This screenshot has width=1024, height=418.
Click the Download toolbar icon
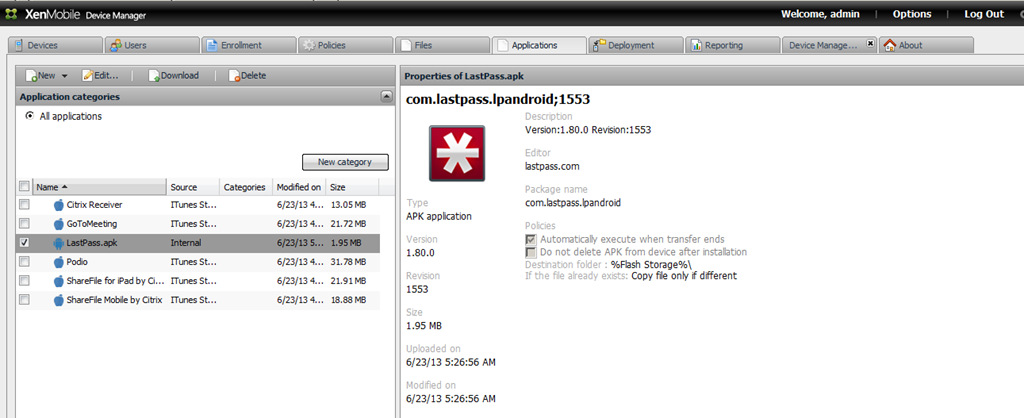click(x=154, y=76)
